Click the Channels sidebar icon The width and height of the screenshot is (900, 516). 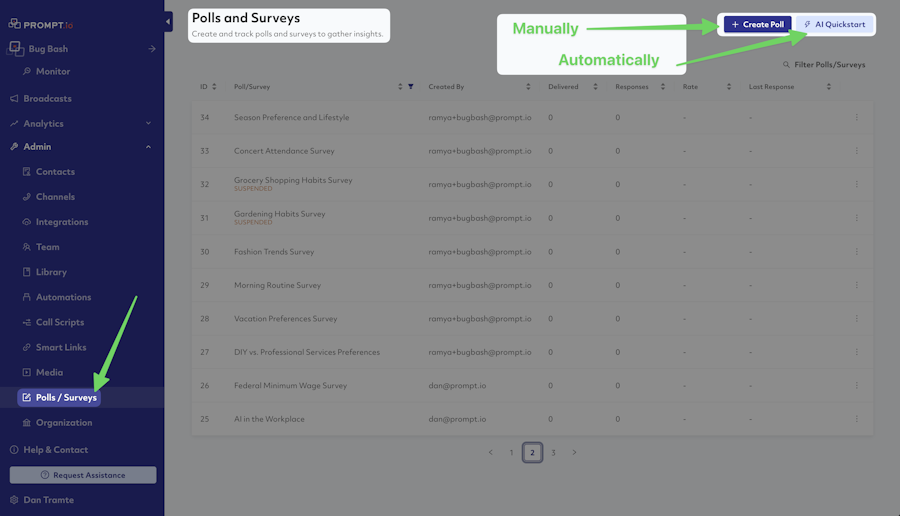(27, 197)
